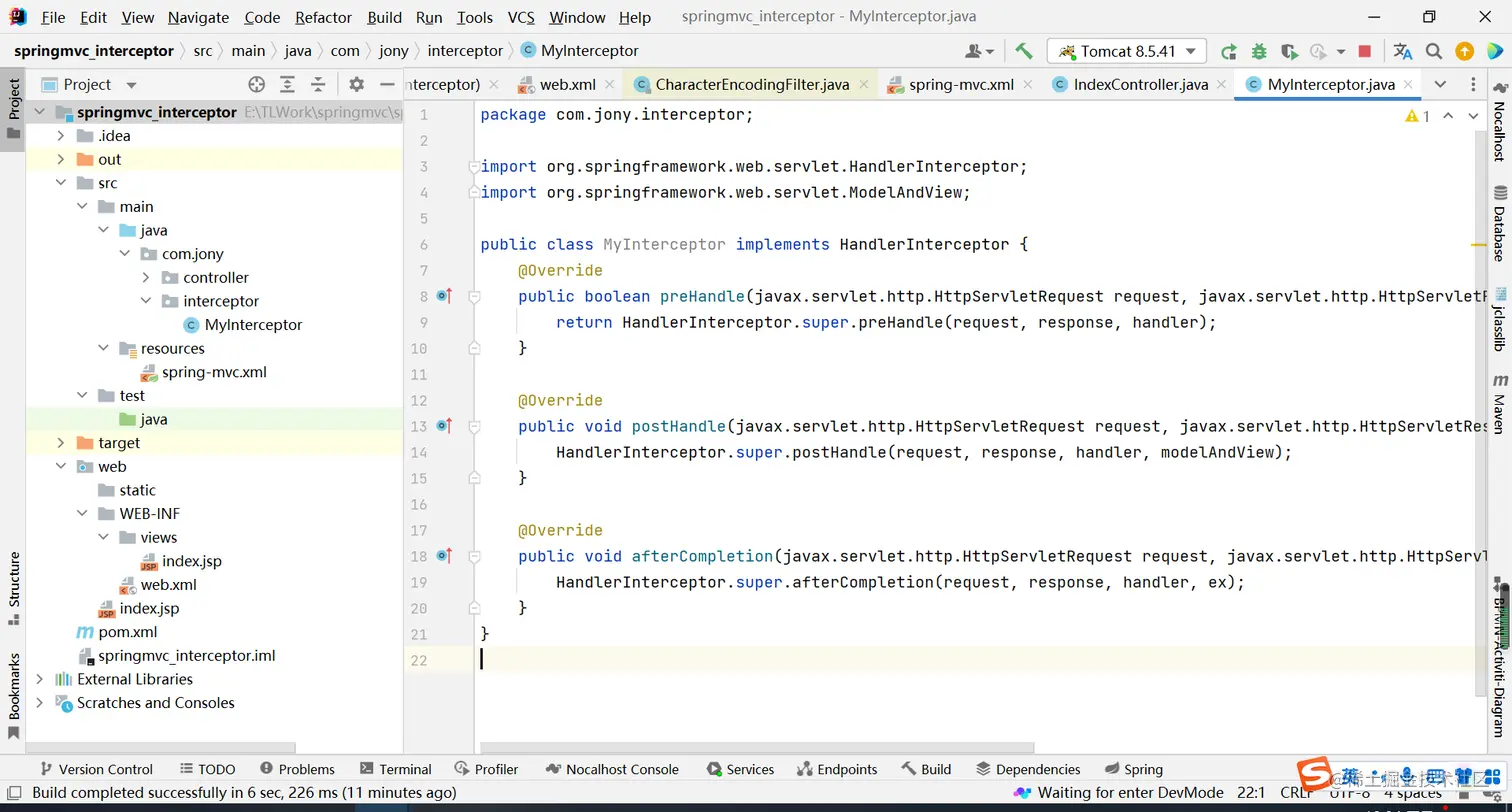Stop the running server with red square
The height and width of the screenshot is (812, 1512).
[x=1365, y=51]
